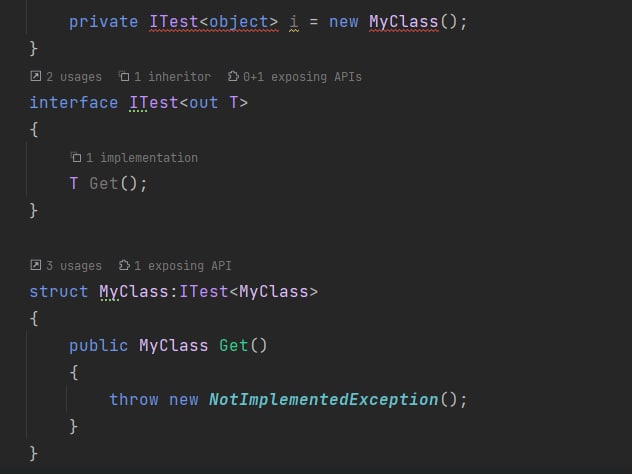Screen dimensions: 632x474
Task: Click the 'throw' keyword
Action: click(134, 400)
